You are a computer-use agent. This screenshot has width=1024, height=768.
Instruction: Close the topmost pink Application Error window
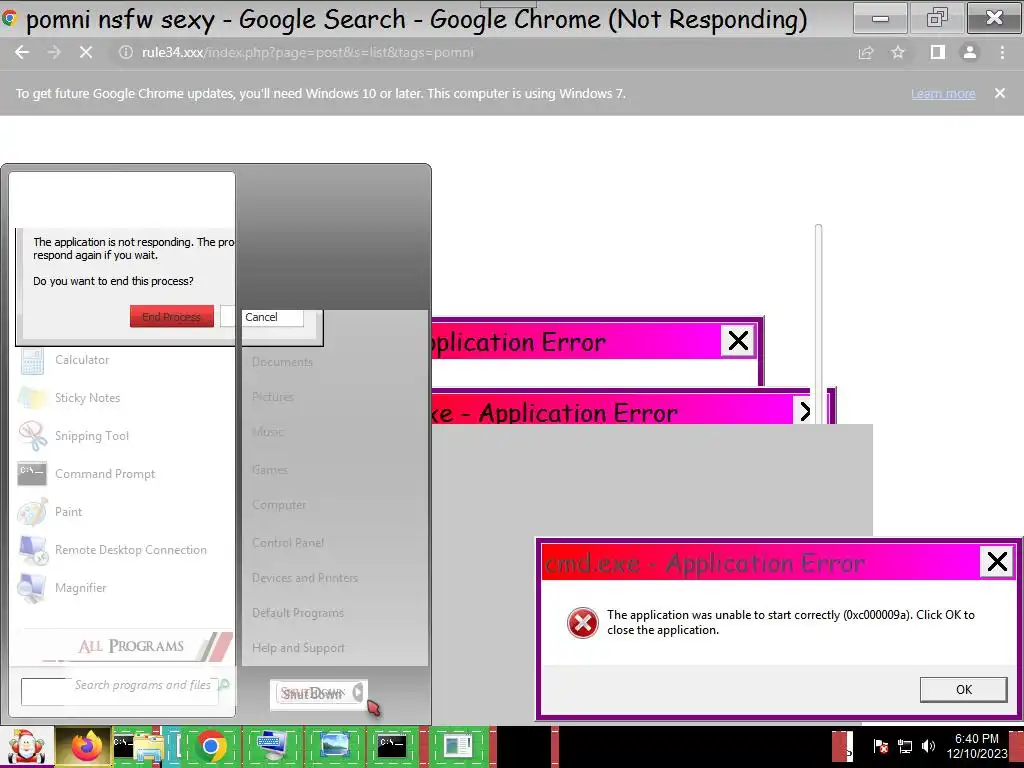pos(738,341)
